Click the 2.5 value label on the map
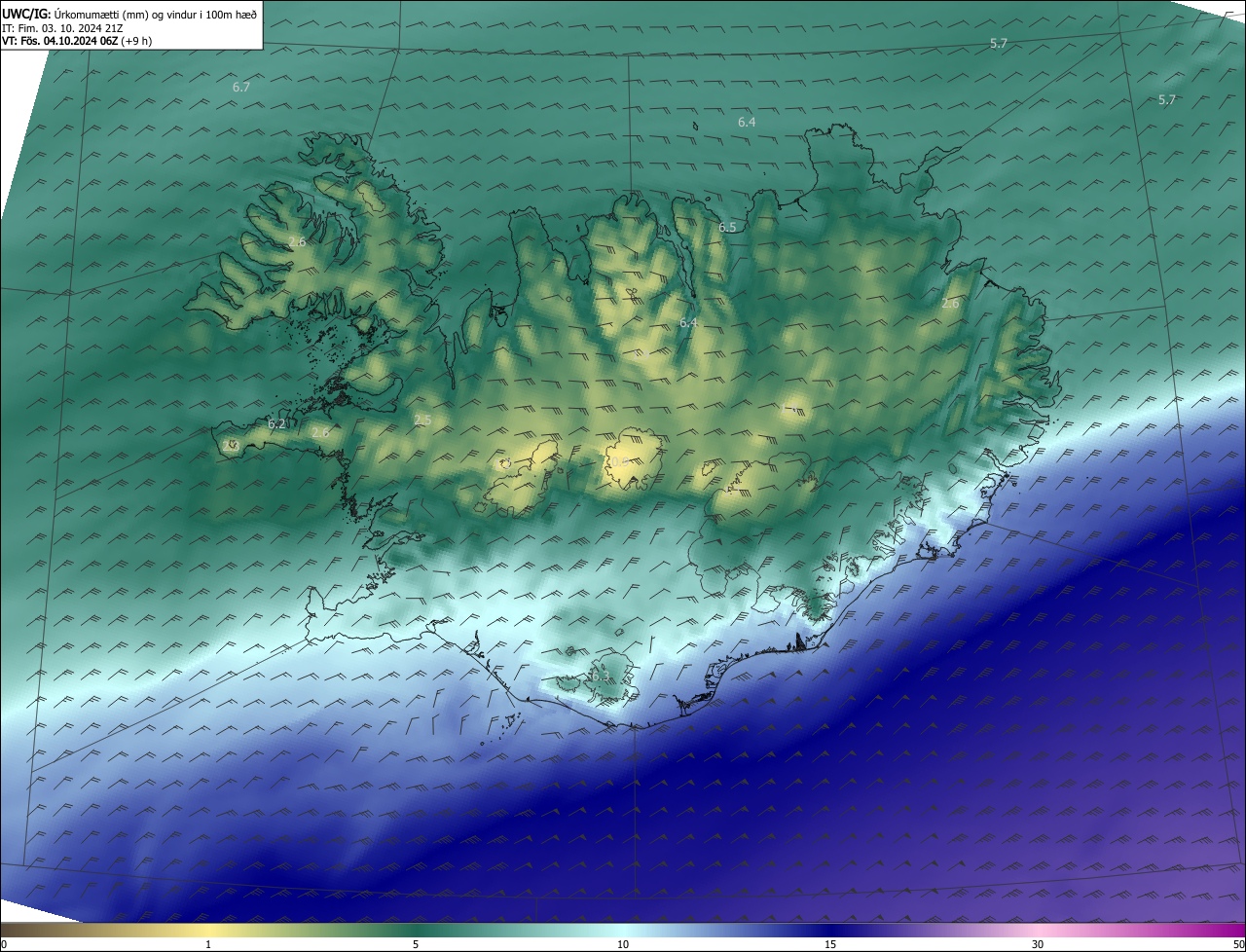This screenshot has width=1246, height=952. [x=422, y=420]
